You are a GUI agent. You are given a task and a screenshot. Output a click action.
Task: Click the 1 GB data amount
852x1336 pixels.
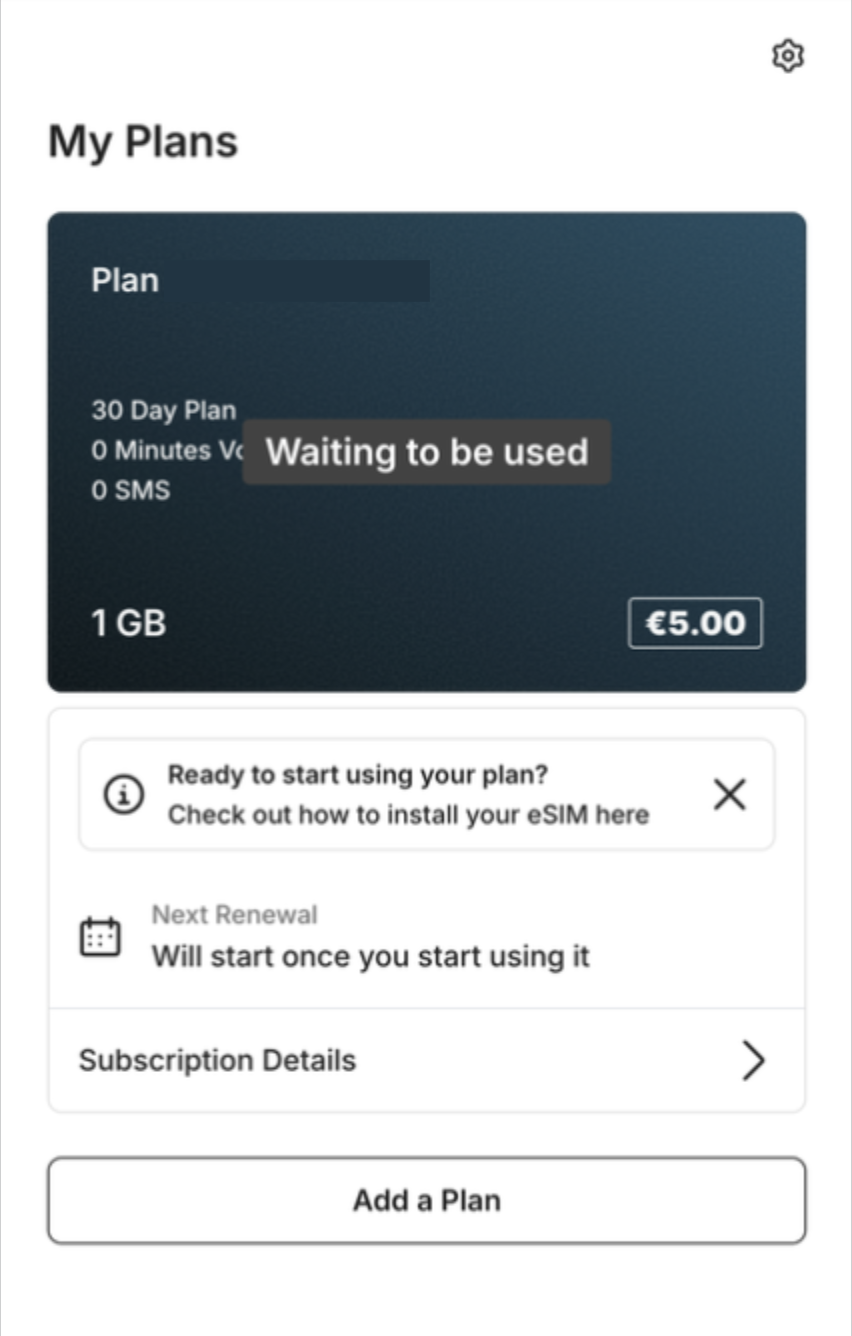coord(129,623)
